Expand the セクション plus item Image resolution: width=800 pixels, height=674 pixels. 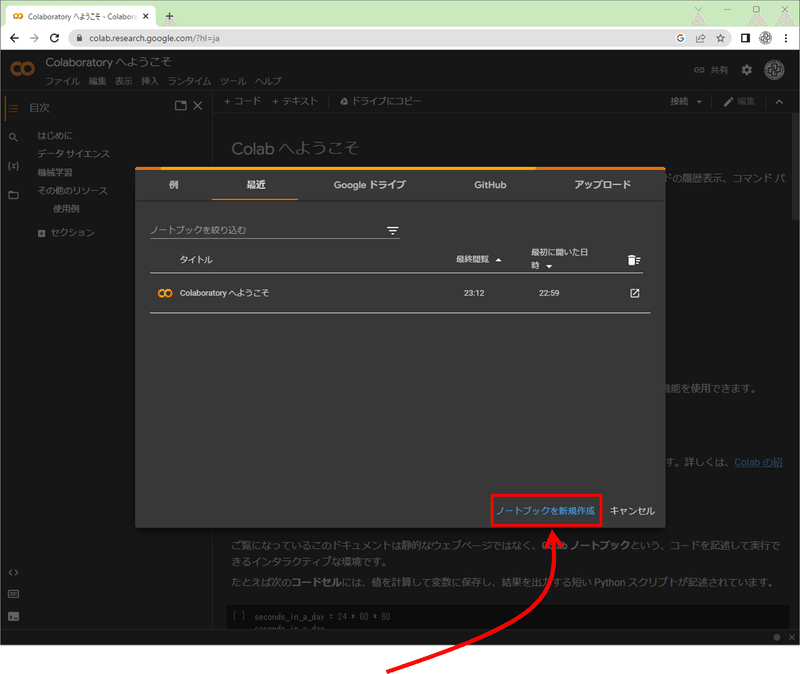pos(41,233)
